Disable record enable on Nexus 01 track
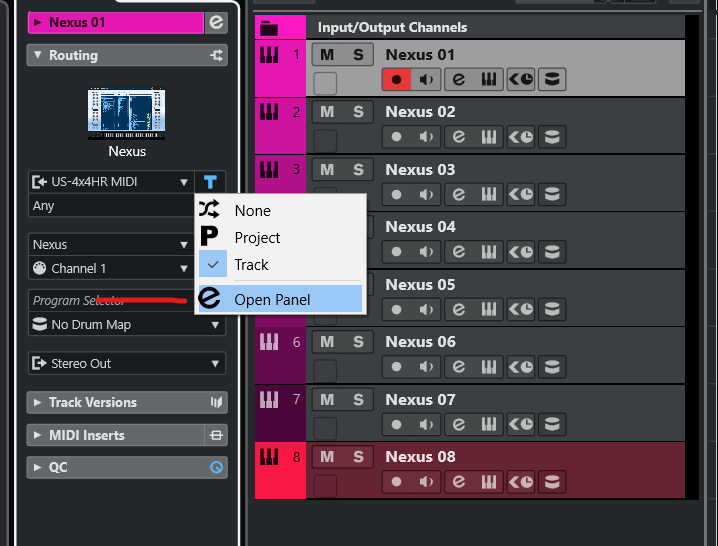718x546 pixels. point(397,80)
